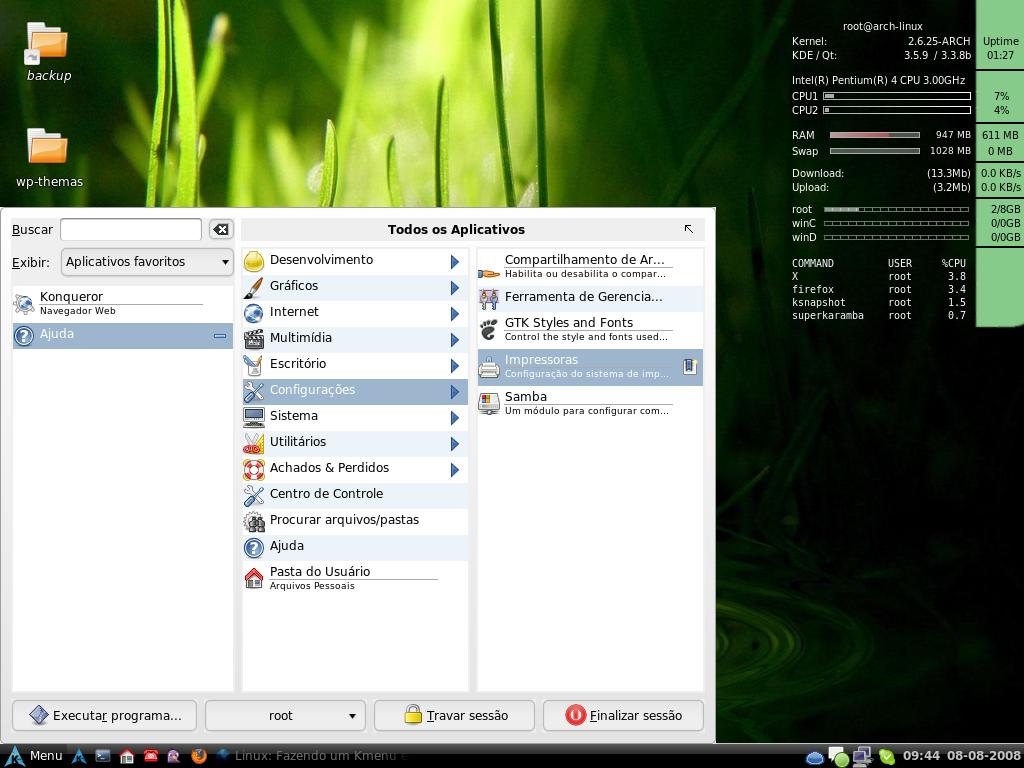Open the wp-themas desktop folder

coord(49,157)
